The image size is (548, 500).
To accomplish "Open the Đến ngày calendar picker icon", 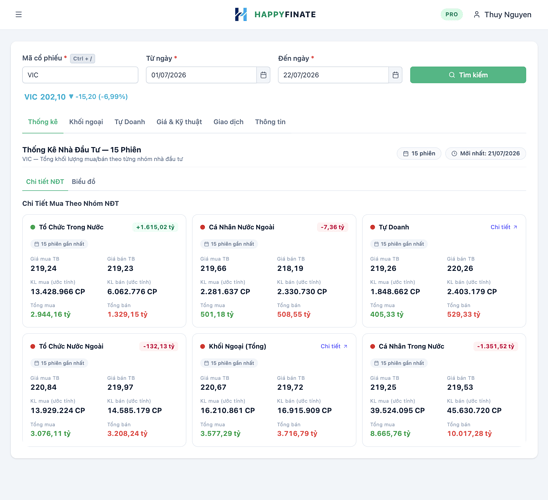I will [x=395, y=75].
